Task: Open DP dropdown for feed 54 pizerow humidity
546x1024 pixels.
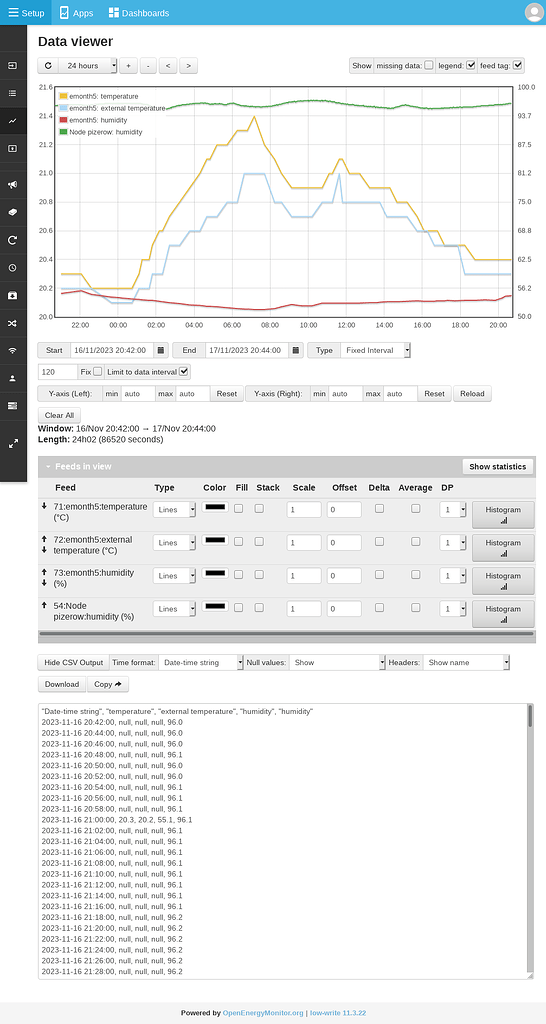Action: coord(453,609)
